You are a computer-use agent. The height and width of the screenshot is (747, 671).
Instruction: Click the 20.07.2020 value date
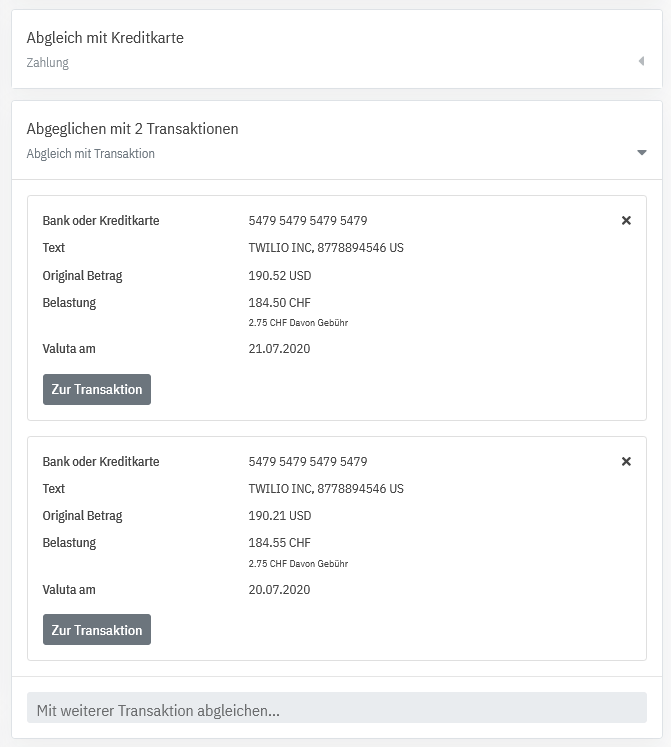pyautogui.click(x=279, y=590)
